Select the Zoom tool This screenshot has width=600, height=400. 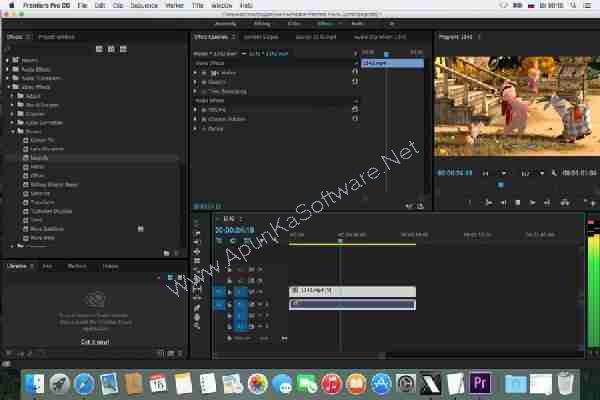coord(197,326)
